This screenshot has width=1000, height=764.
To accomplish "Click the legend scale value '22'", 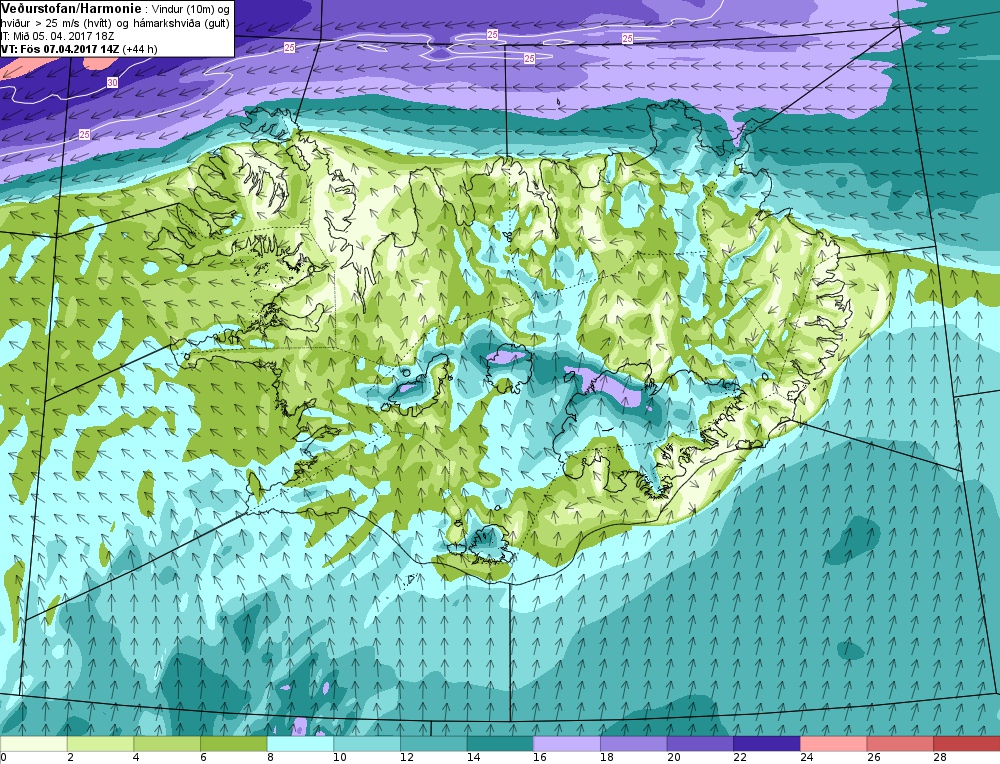I will [x=740, y=758].
